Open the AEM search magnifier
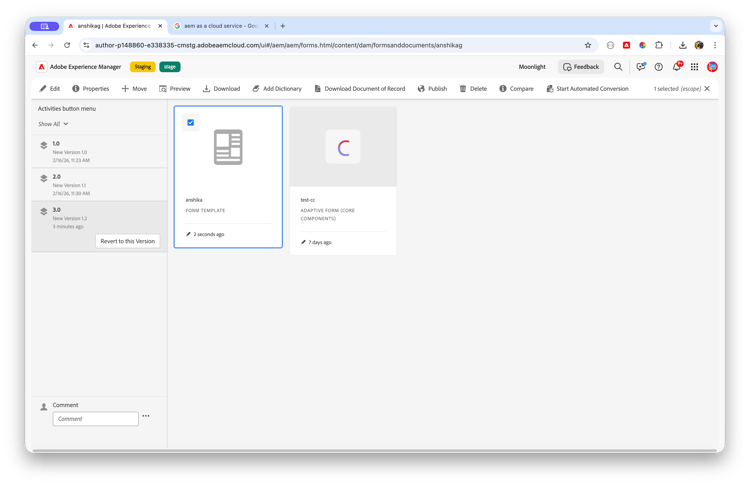Screen dimensions: 750x486 coord(618,67)
